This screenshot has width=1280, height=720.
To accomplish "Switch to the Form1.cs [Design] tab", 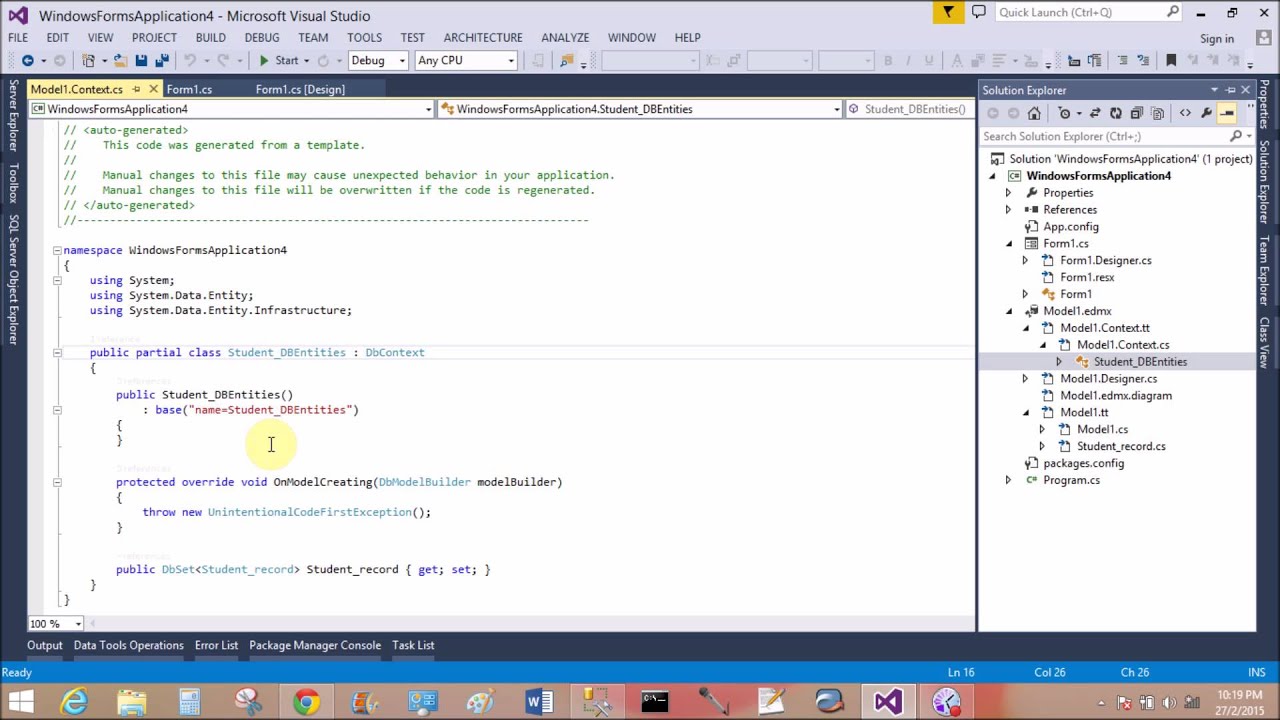I will point(300,89).
